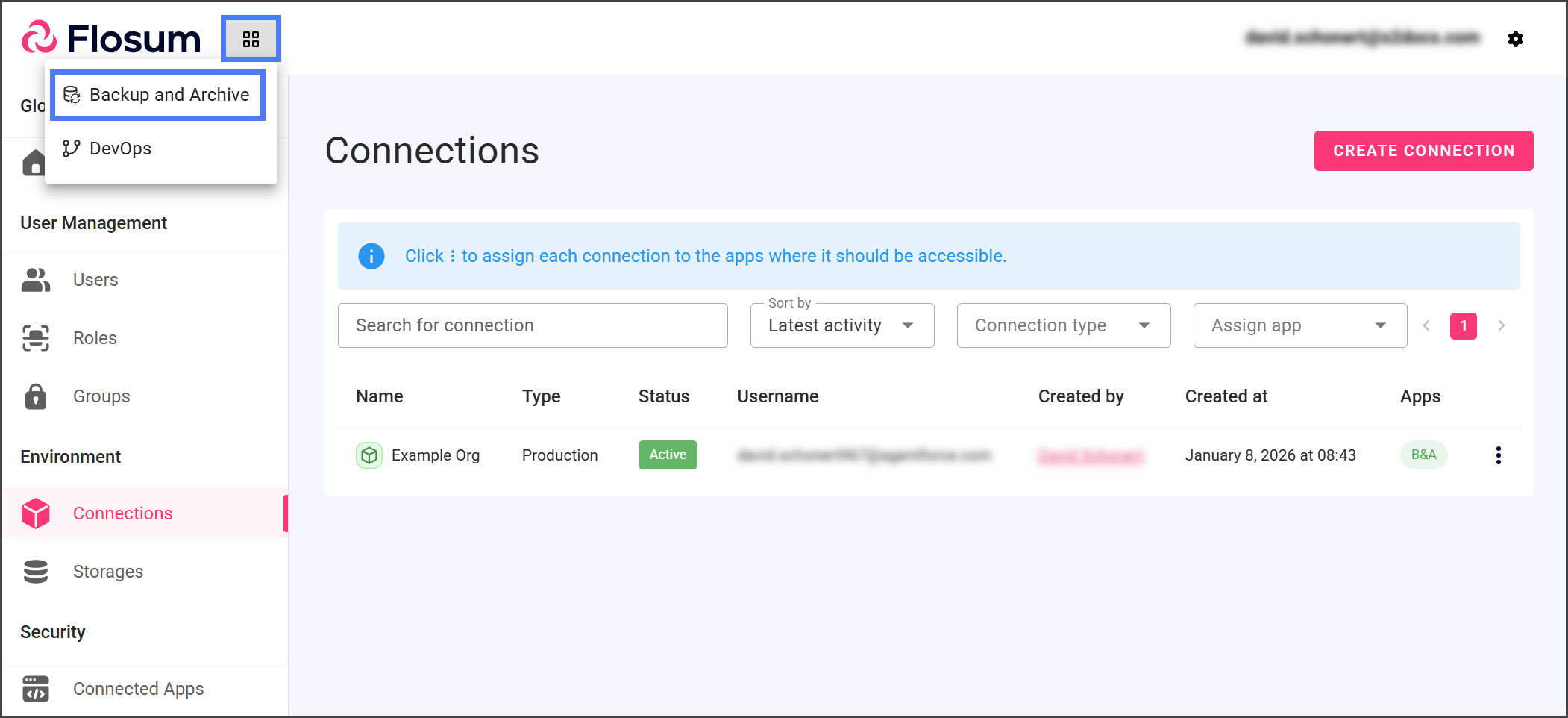The image size is (1568, 718).
Task: Click the Storages database icon
Action: (x=36, y=572)
